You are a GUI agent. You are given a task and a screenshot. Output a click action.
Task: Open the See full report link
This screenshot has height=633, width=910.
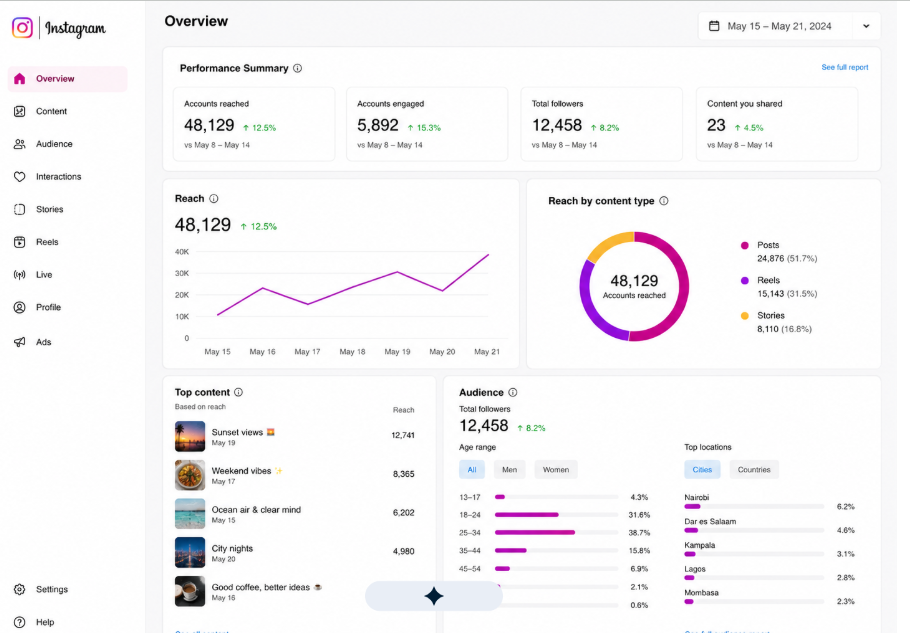(x=844, y=67)
